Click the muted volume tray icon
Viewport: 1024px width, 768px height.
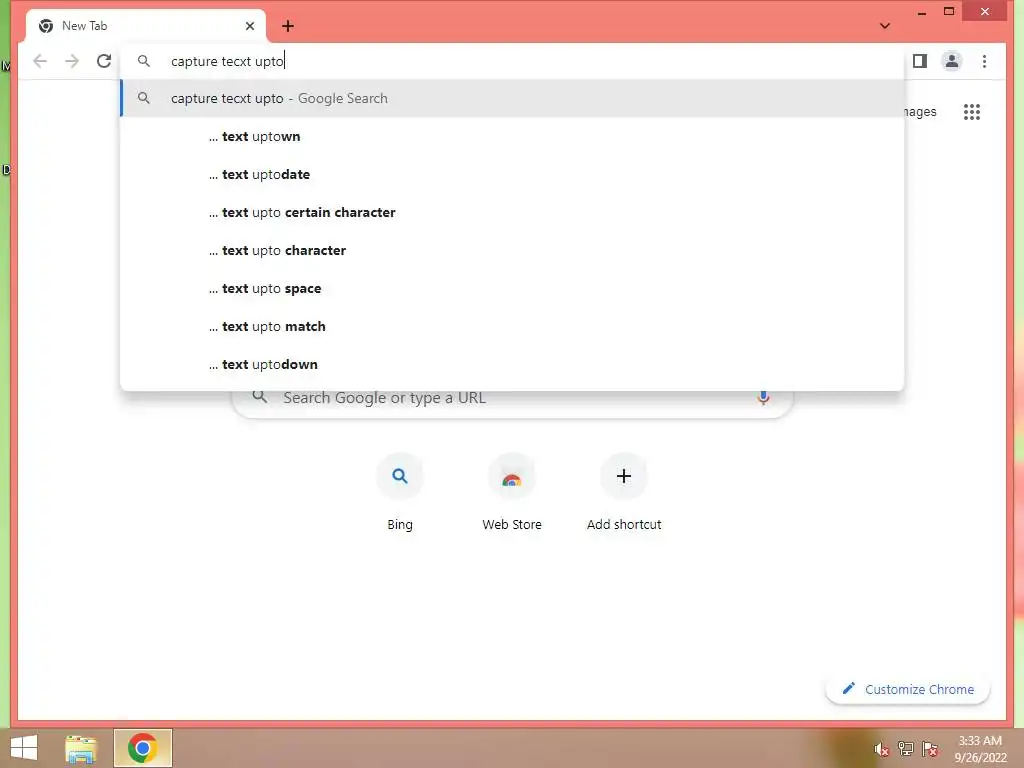881,749
